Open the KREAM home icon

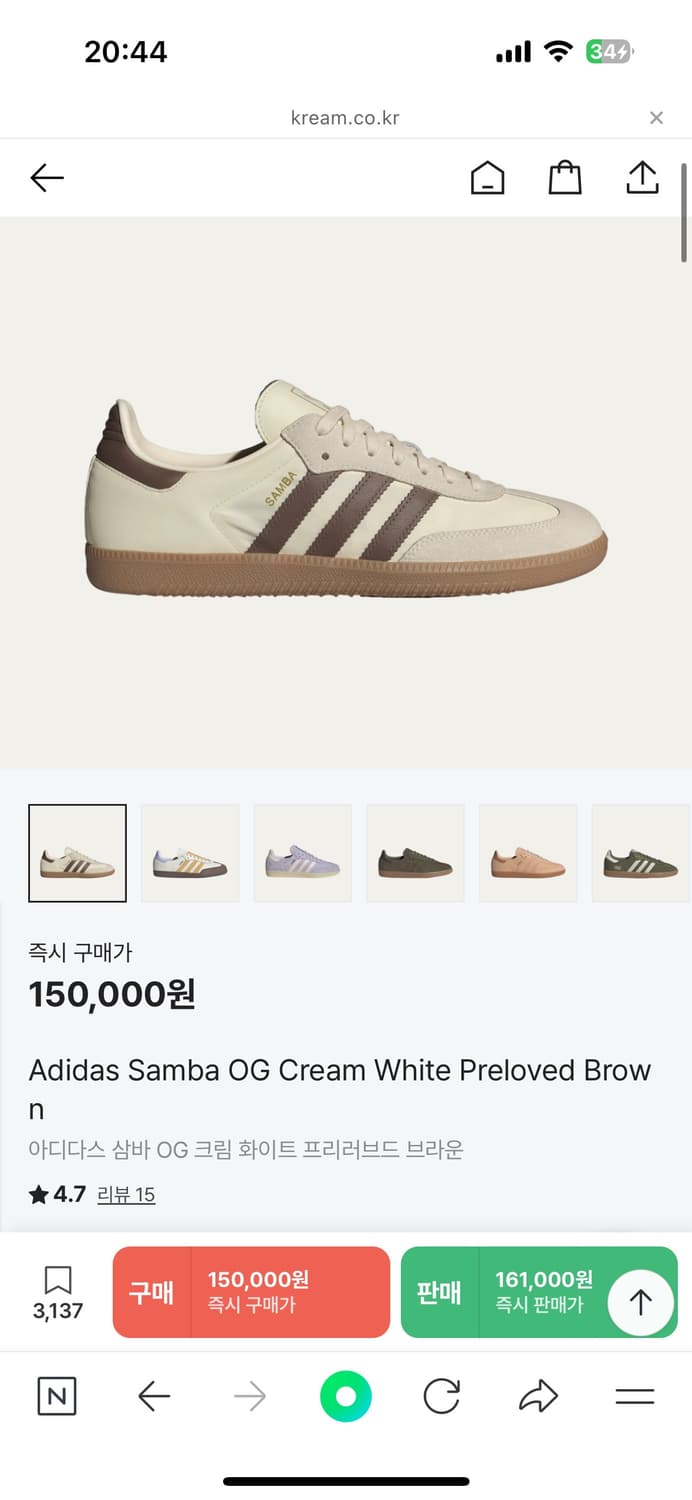[487, 178]
